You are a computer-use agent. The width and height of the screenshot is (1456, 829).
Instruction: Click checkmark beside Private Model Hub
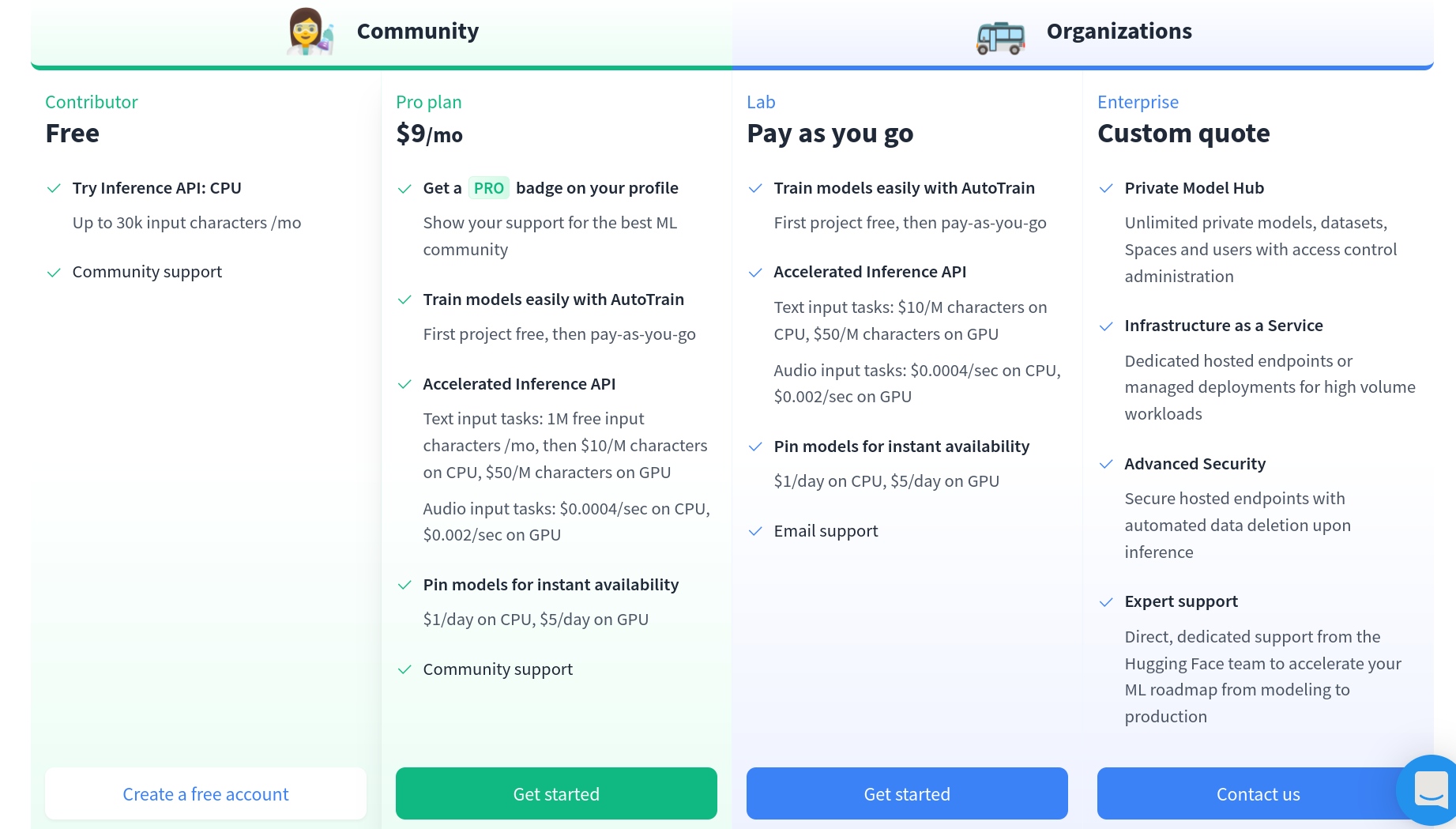[1106, 188]
